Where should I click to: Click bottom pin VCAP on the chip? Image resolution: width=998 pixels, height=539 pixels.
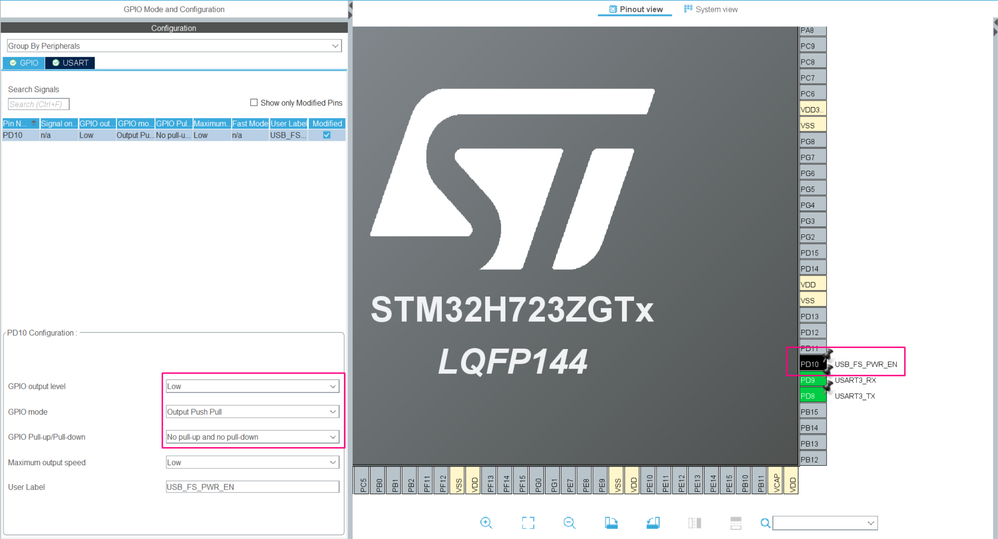tap(777, 480)
